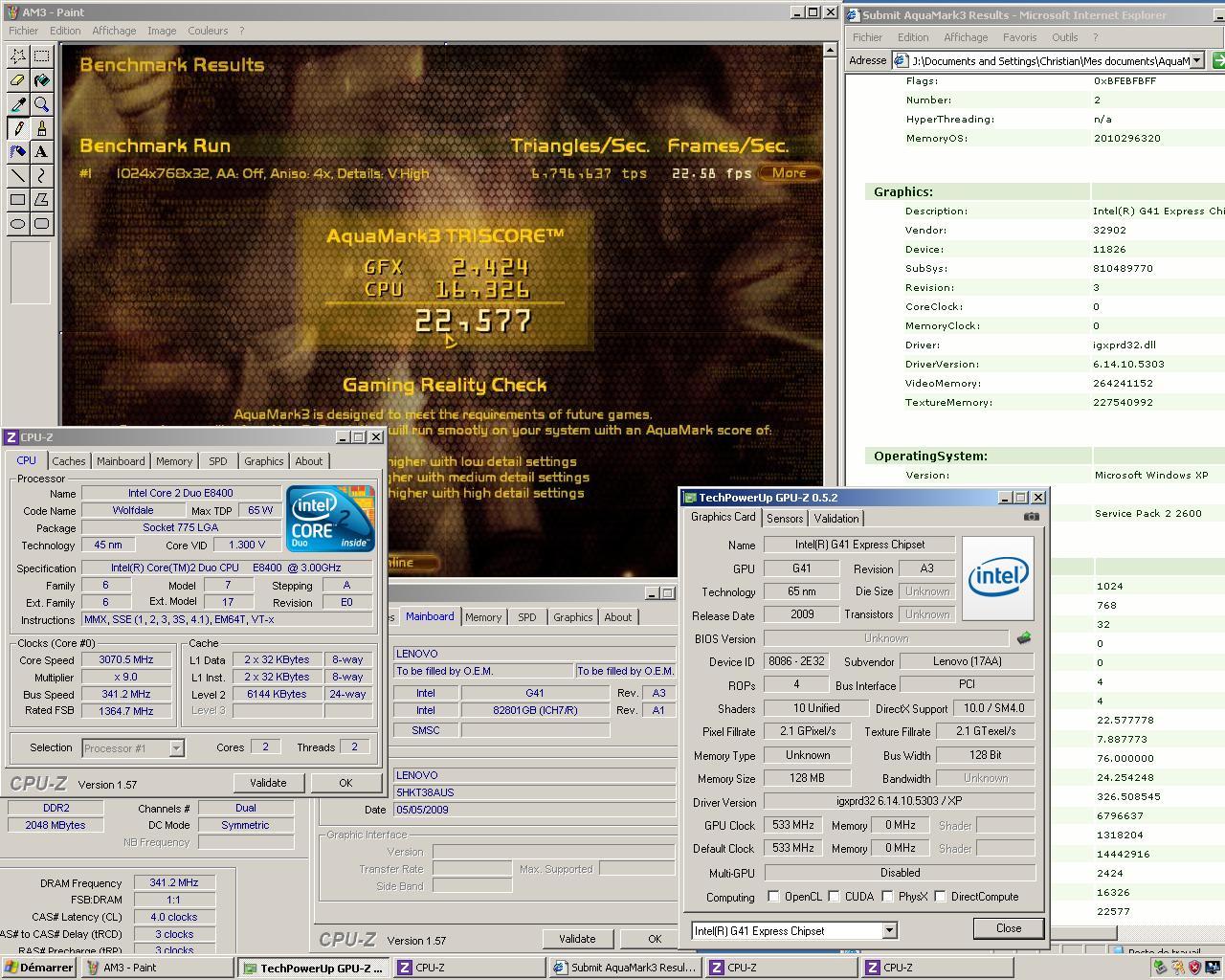Click the page icon in IE address bar
This screenshot has height=980, width=1225.
pyautogui.click(x=901, y=60)
